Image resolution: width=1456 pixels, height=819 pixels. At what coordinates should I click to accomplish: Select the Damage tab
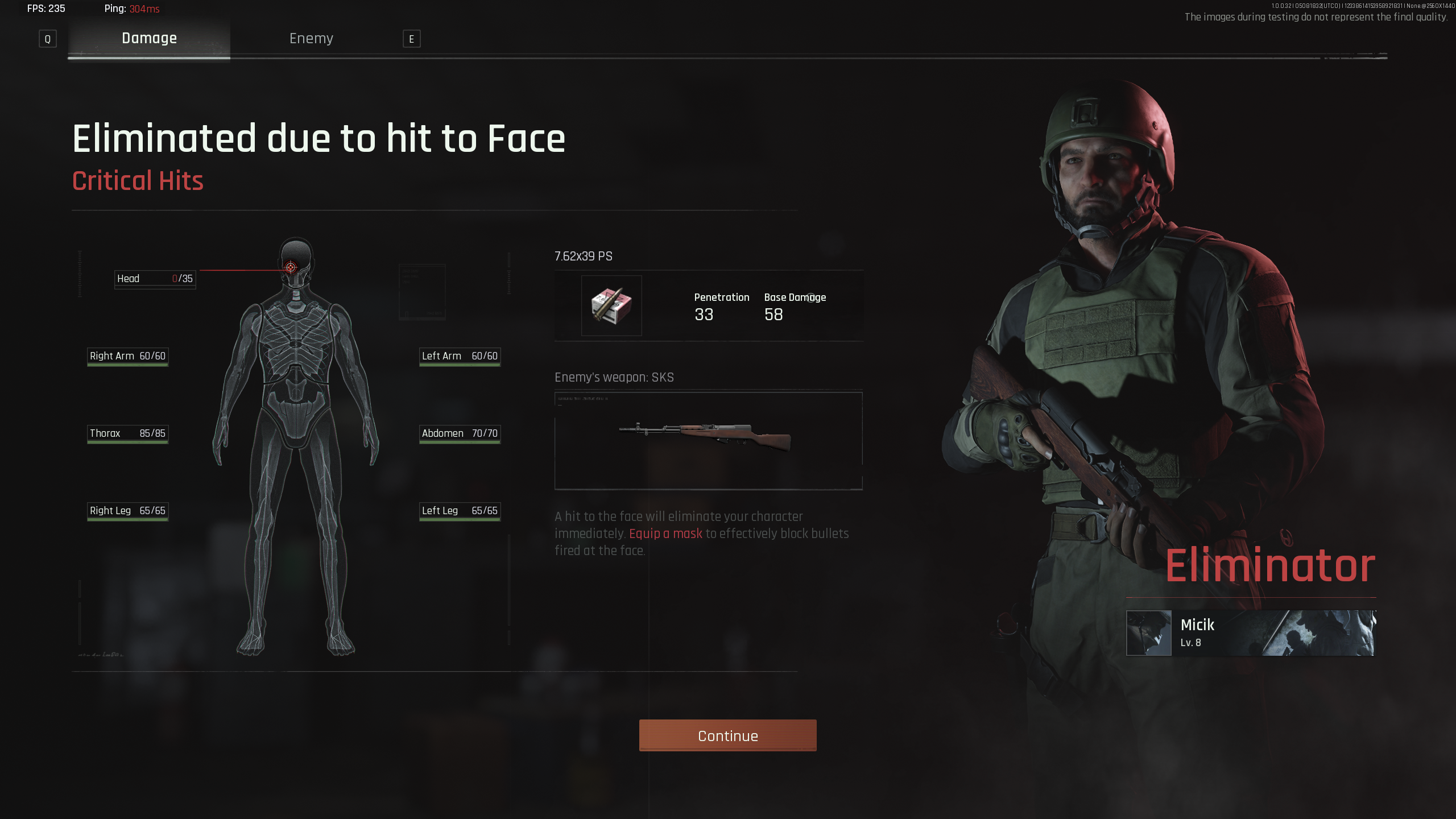(149, 38)
